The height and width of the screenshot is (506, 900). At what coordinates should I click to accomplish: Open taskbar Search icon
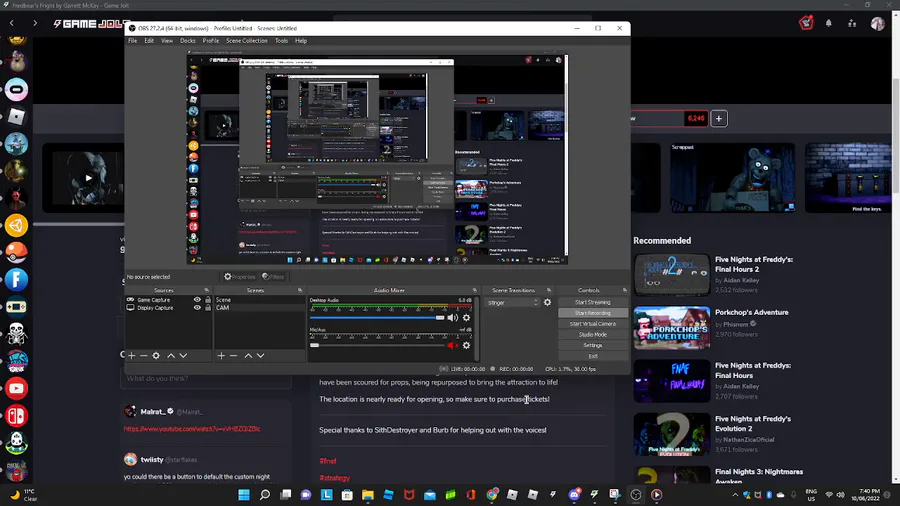coord(265,495)
